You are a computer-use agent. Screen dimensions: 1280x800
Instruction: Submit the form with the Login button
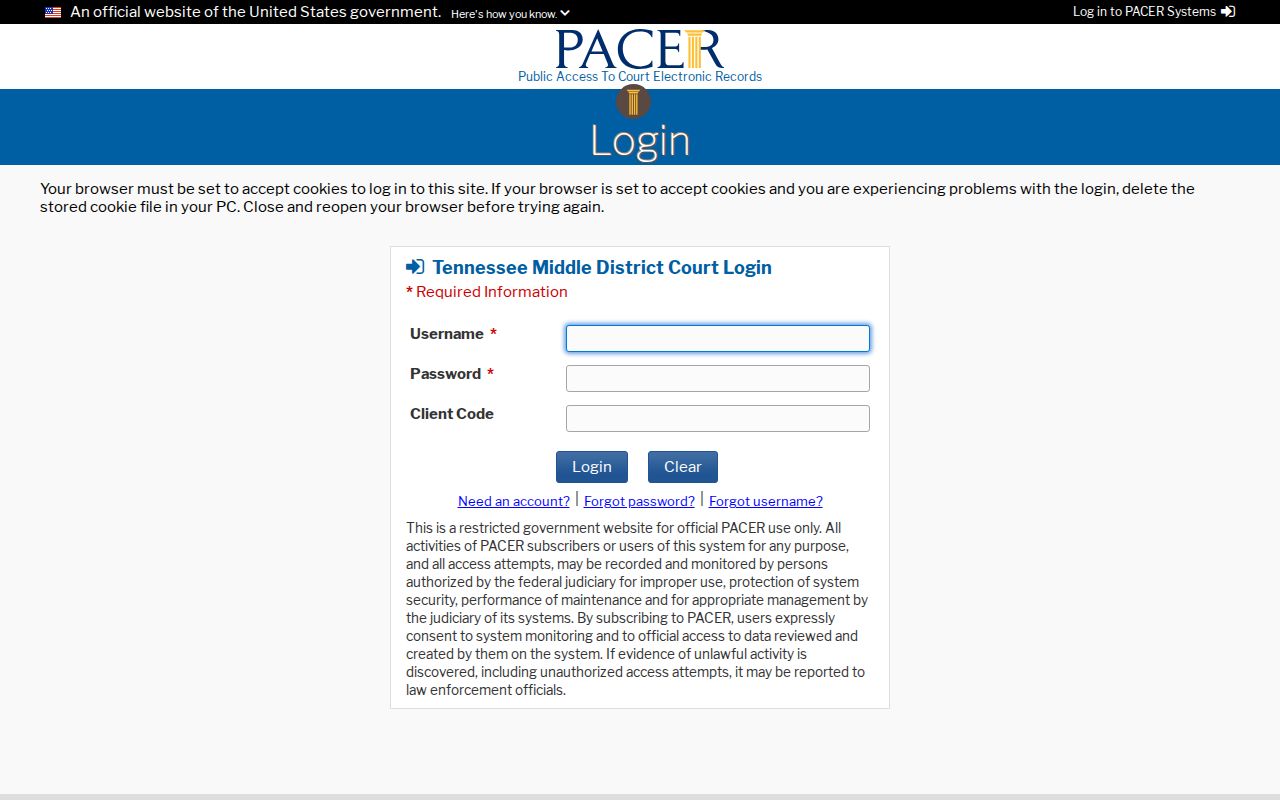pyautogui.click(x=592, y=467)
